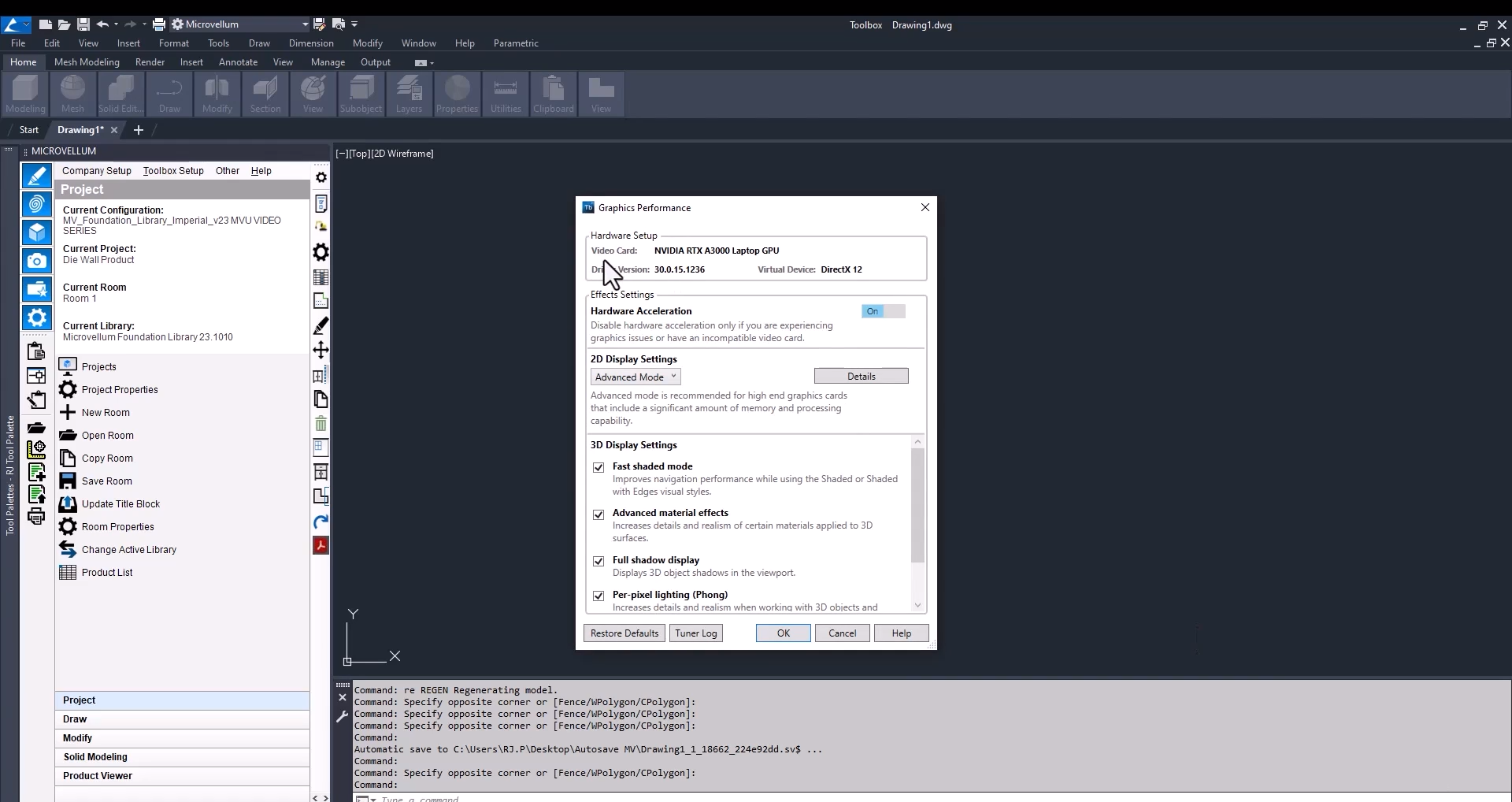
Task: Uncheck Per-pixel lighting (Phong) checkbox
Action: (598, 596)
